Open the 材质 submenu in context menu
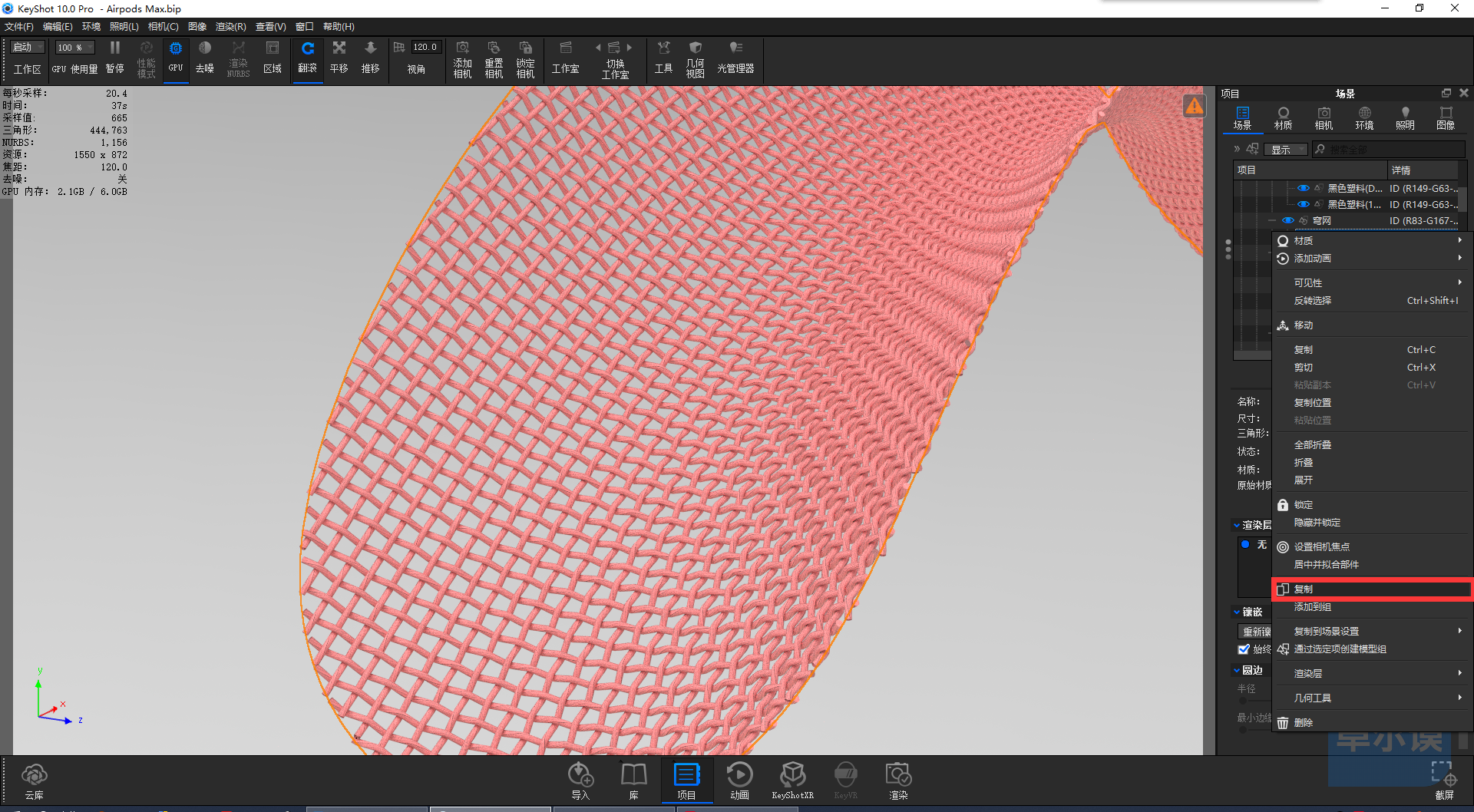This screenshot has height=812, width=1474. [x=1372, y=241]
